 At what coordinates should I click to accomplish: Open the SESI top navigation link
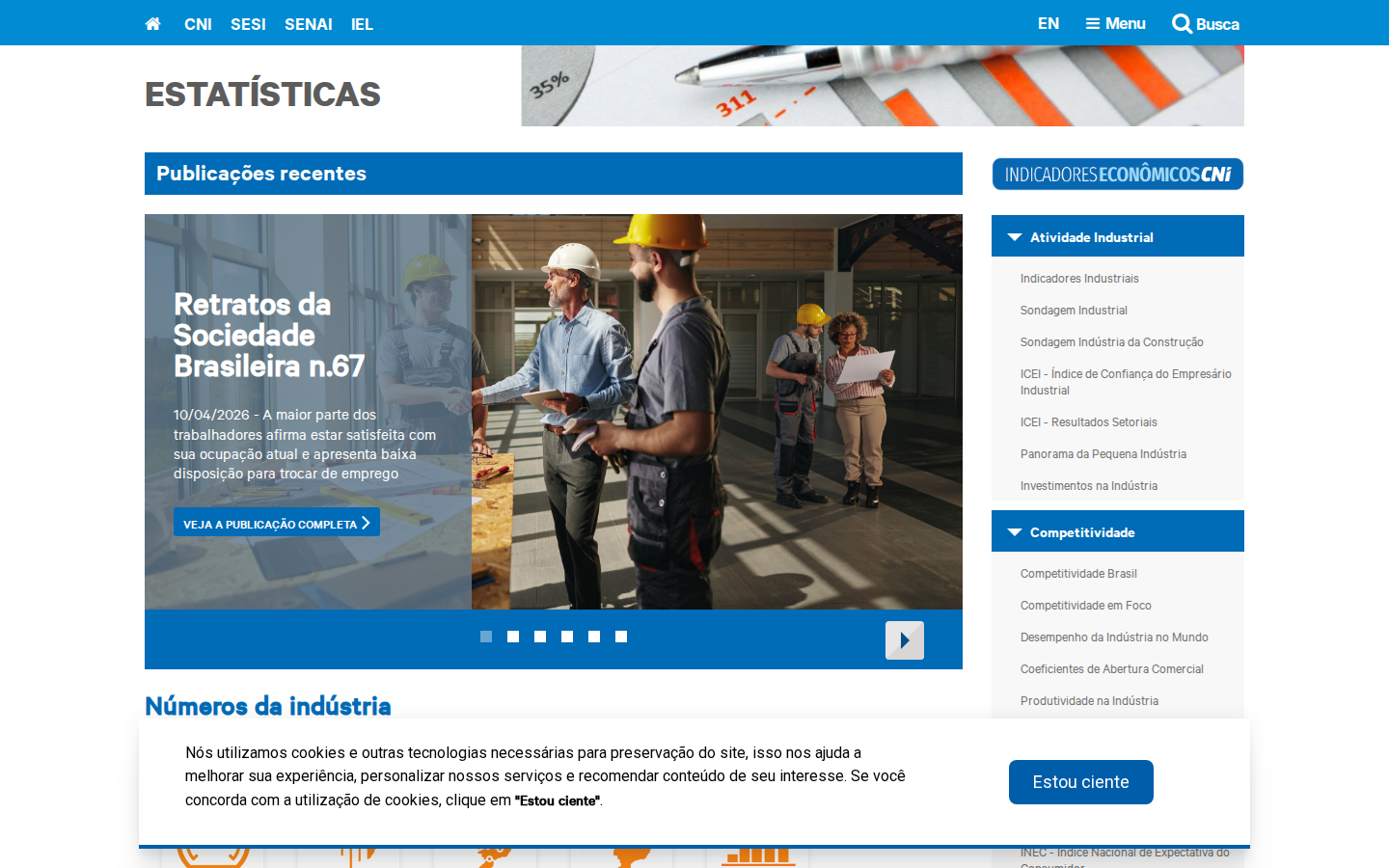coord(248,24)
